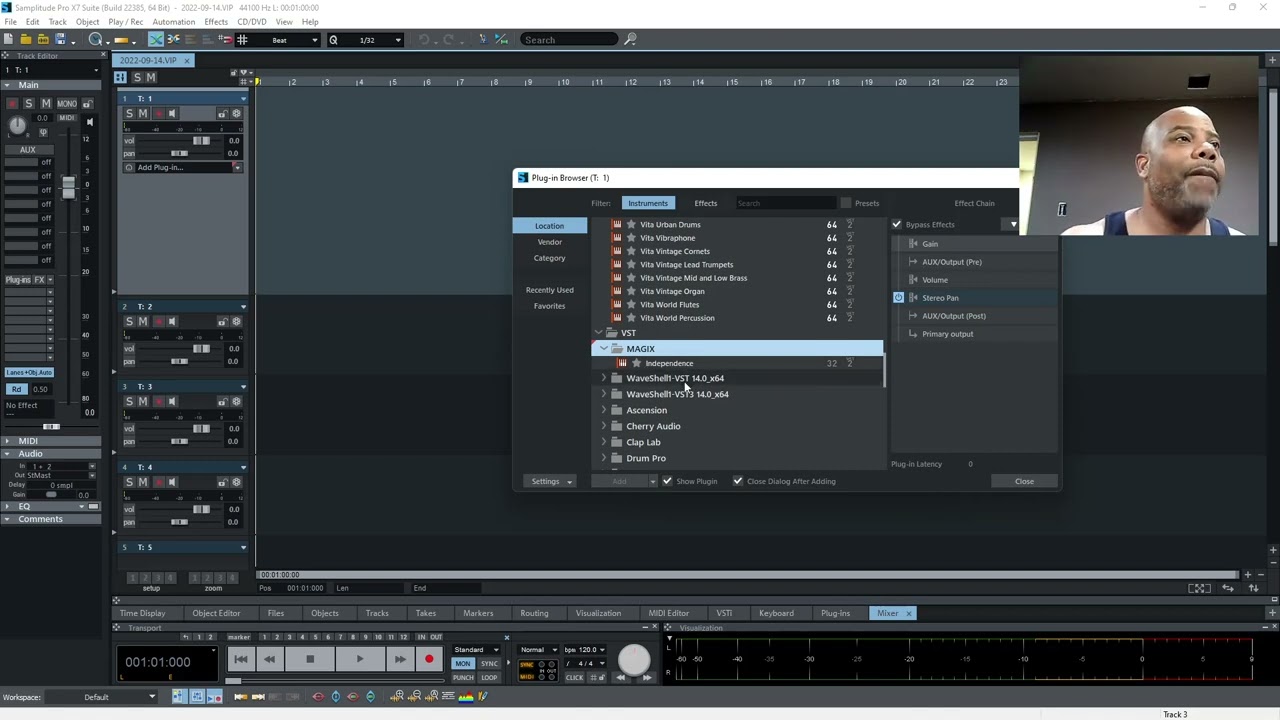Expand the Cherry Audio folder

(x=603, y=427)
